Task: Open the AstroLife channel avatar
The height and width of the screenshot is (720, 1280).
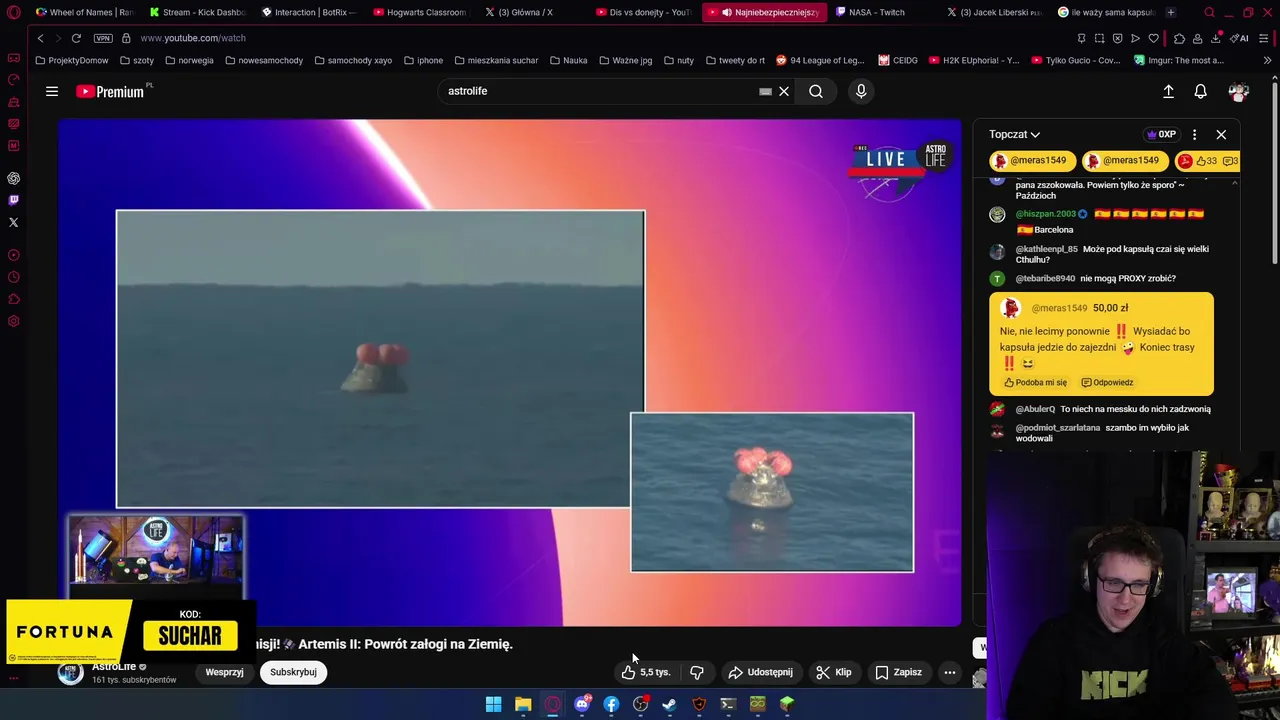Action: point(70,672)
